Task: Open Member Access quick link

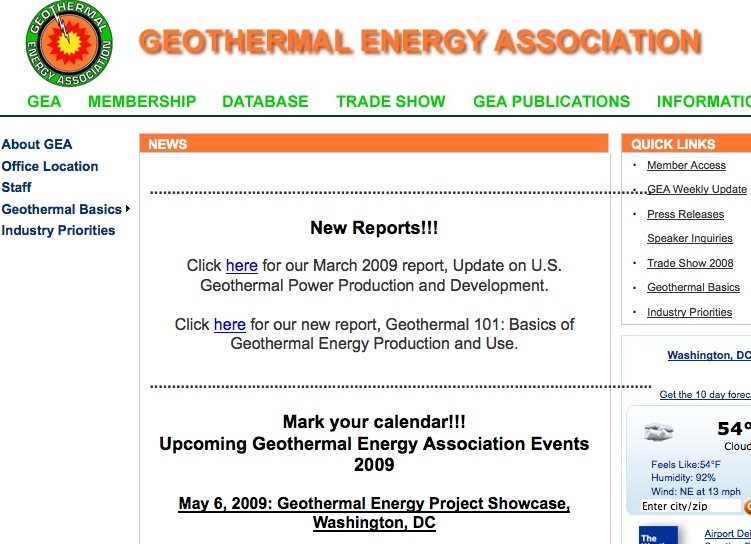Action: [x=686, y=165]
